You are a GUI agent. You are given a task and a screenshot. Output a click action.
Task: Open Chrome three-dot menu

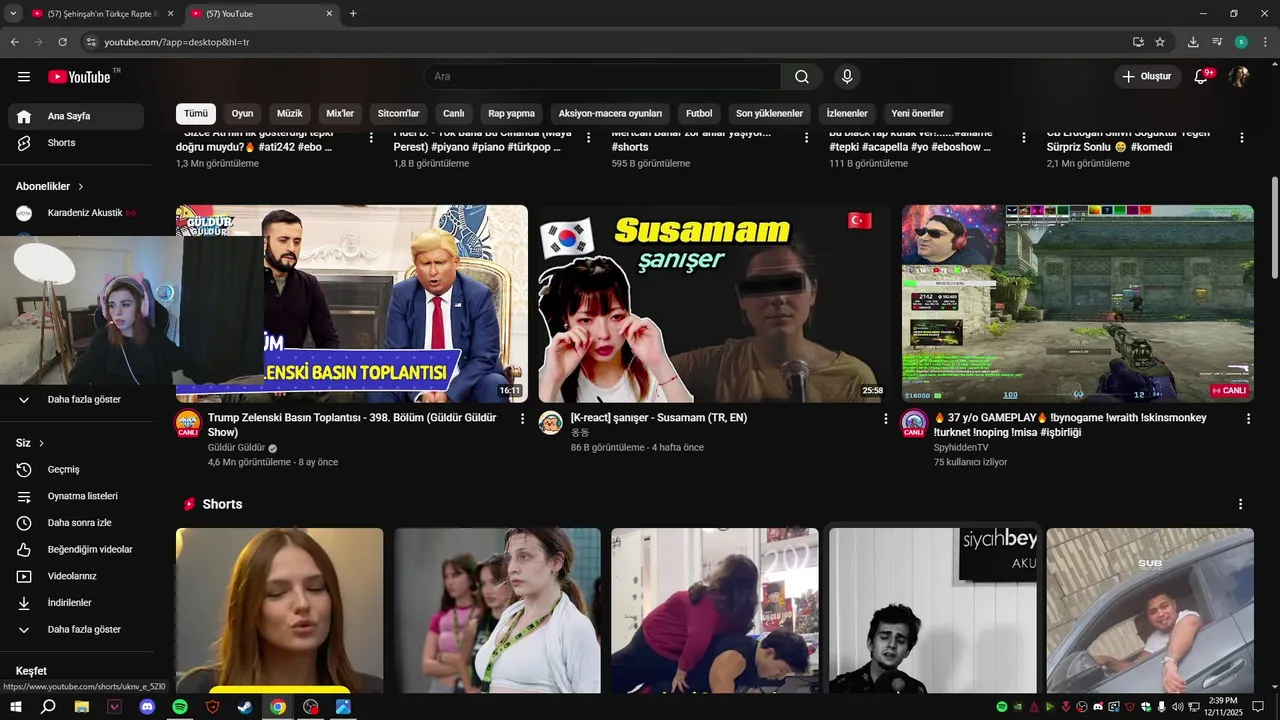pos(1264,42)
